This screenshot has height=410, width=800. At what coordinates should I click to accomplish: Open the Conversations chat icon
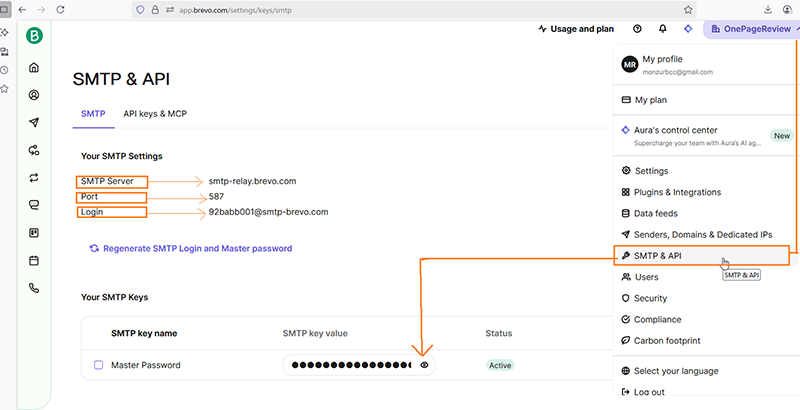[34, 205]
